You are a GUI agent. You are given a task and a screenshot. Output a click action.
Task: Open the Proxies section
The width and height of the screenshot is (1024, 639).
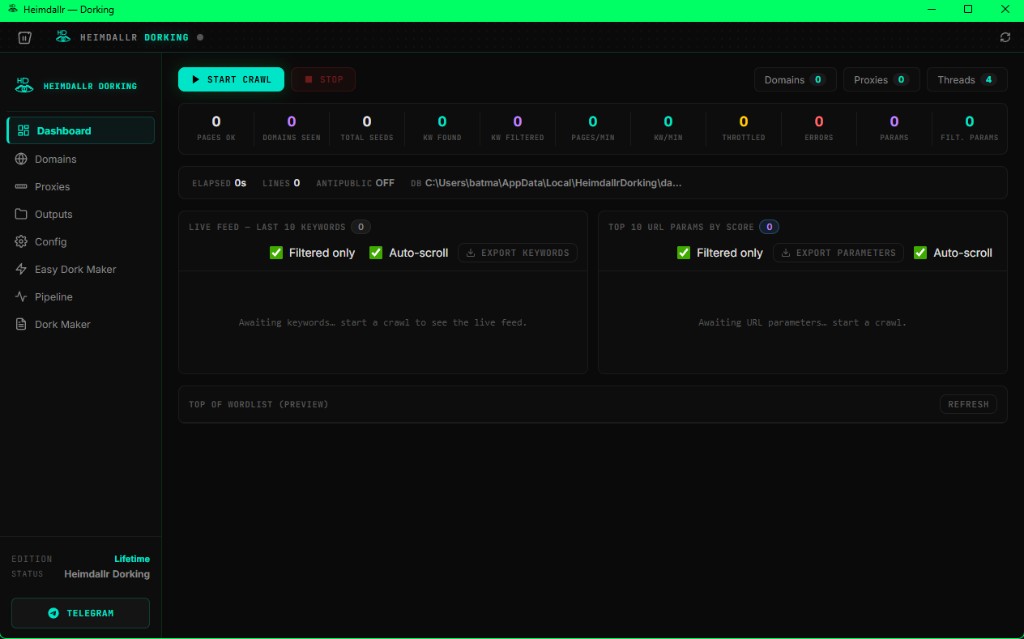click(80, 186)
